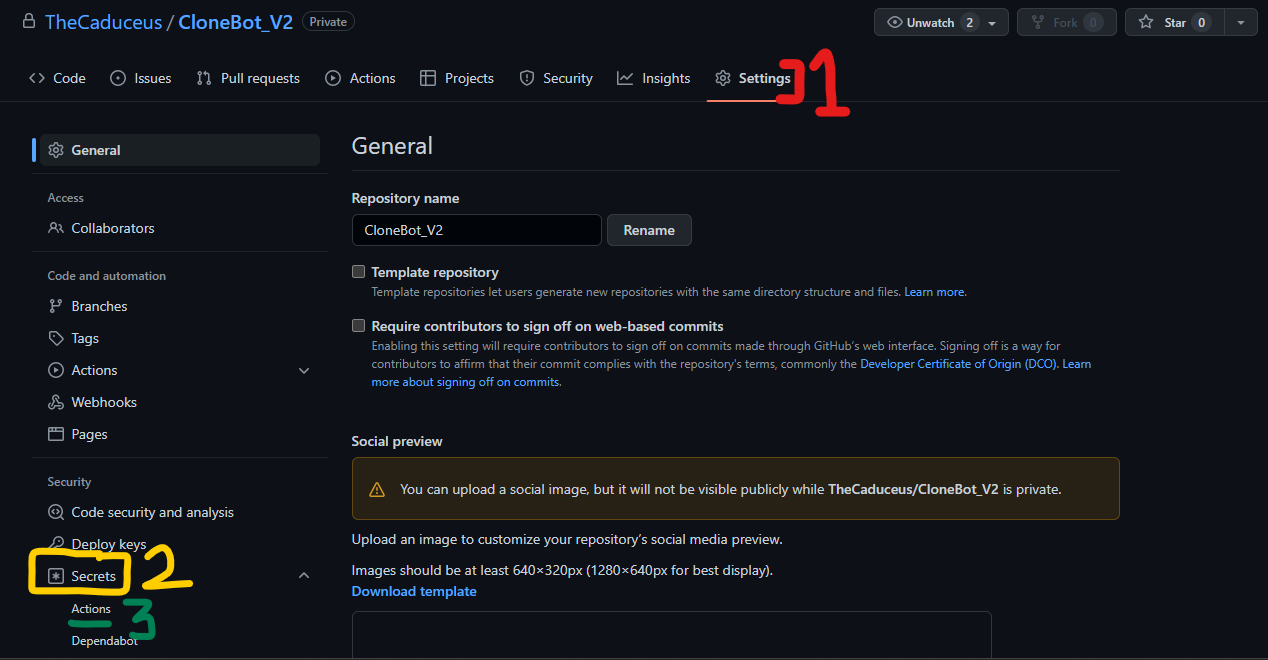Open the Security tab
Viewport: 1268px width, 660px height.
point(556,78)
